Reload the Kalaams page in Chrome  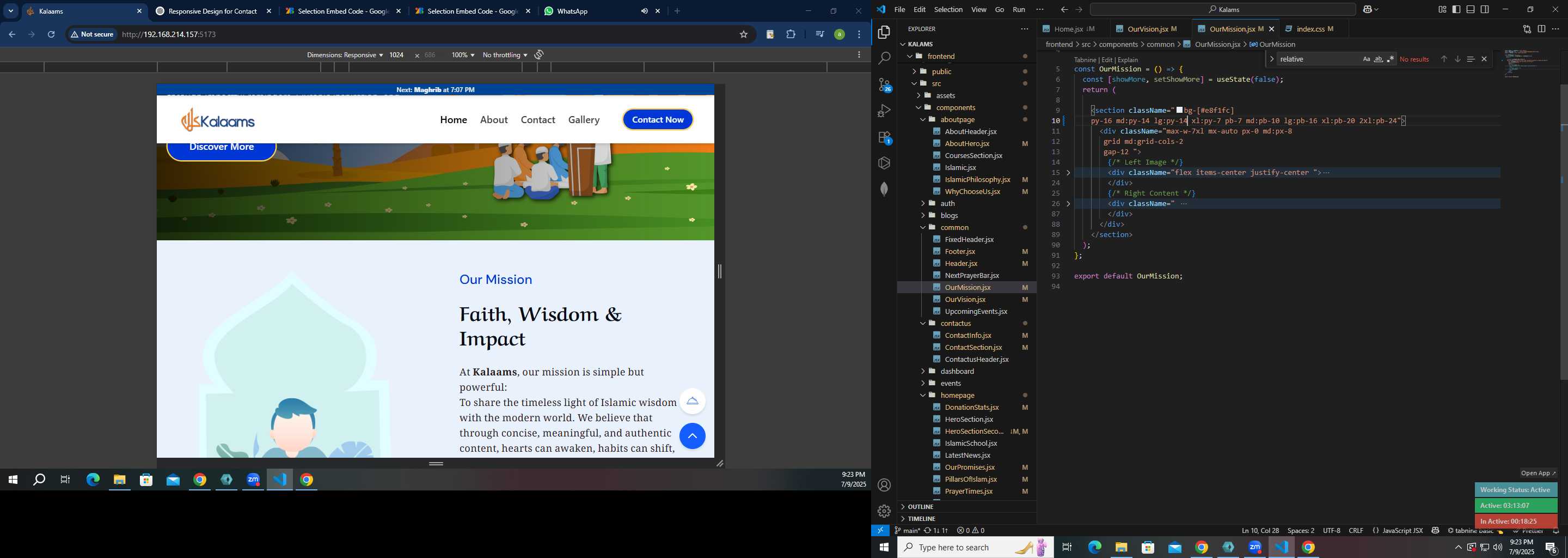pyautogui.click(x=51, y=35)
